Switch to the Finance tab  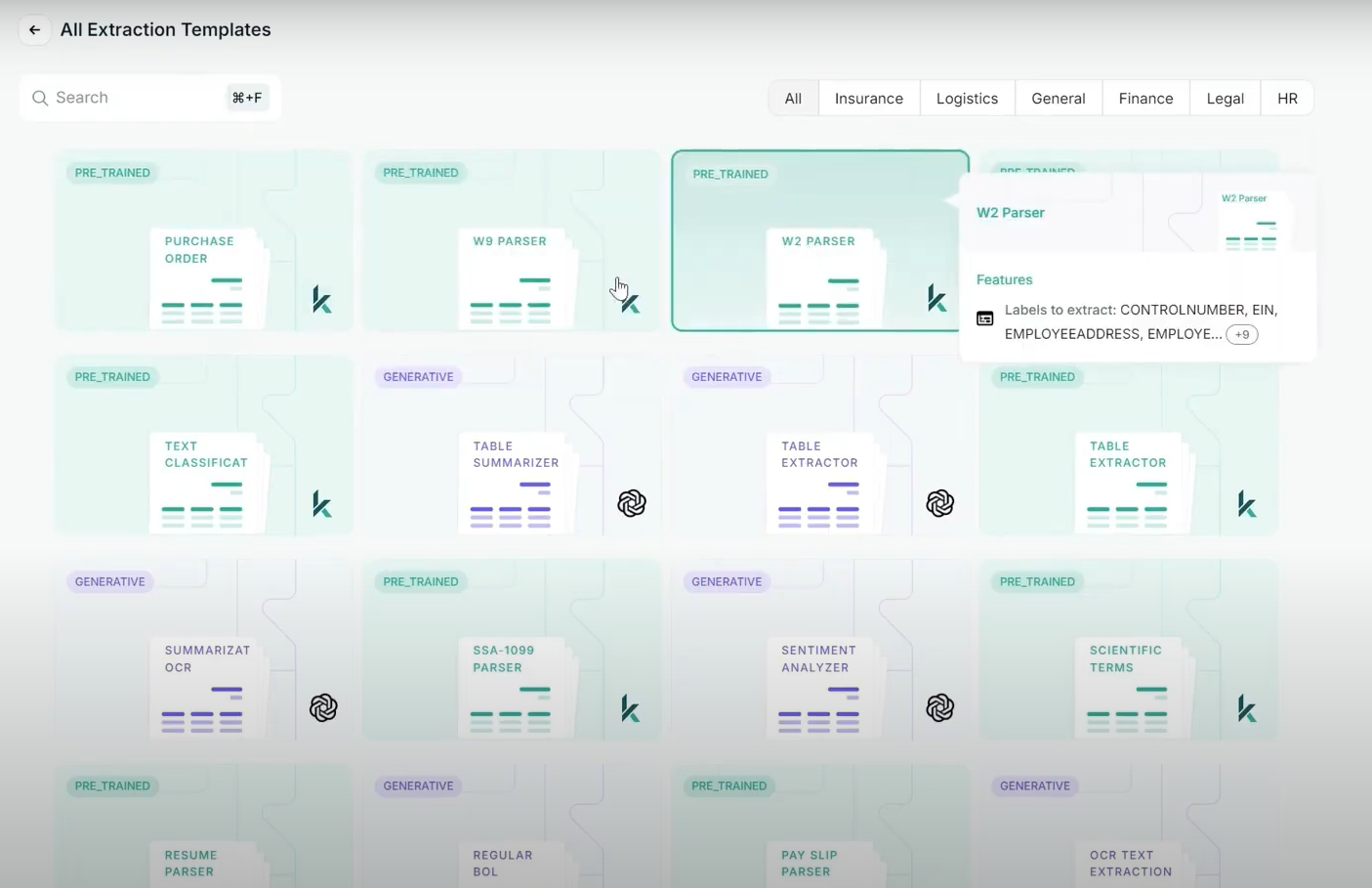(1145, 98)
